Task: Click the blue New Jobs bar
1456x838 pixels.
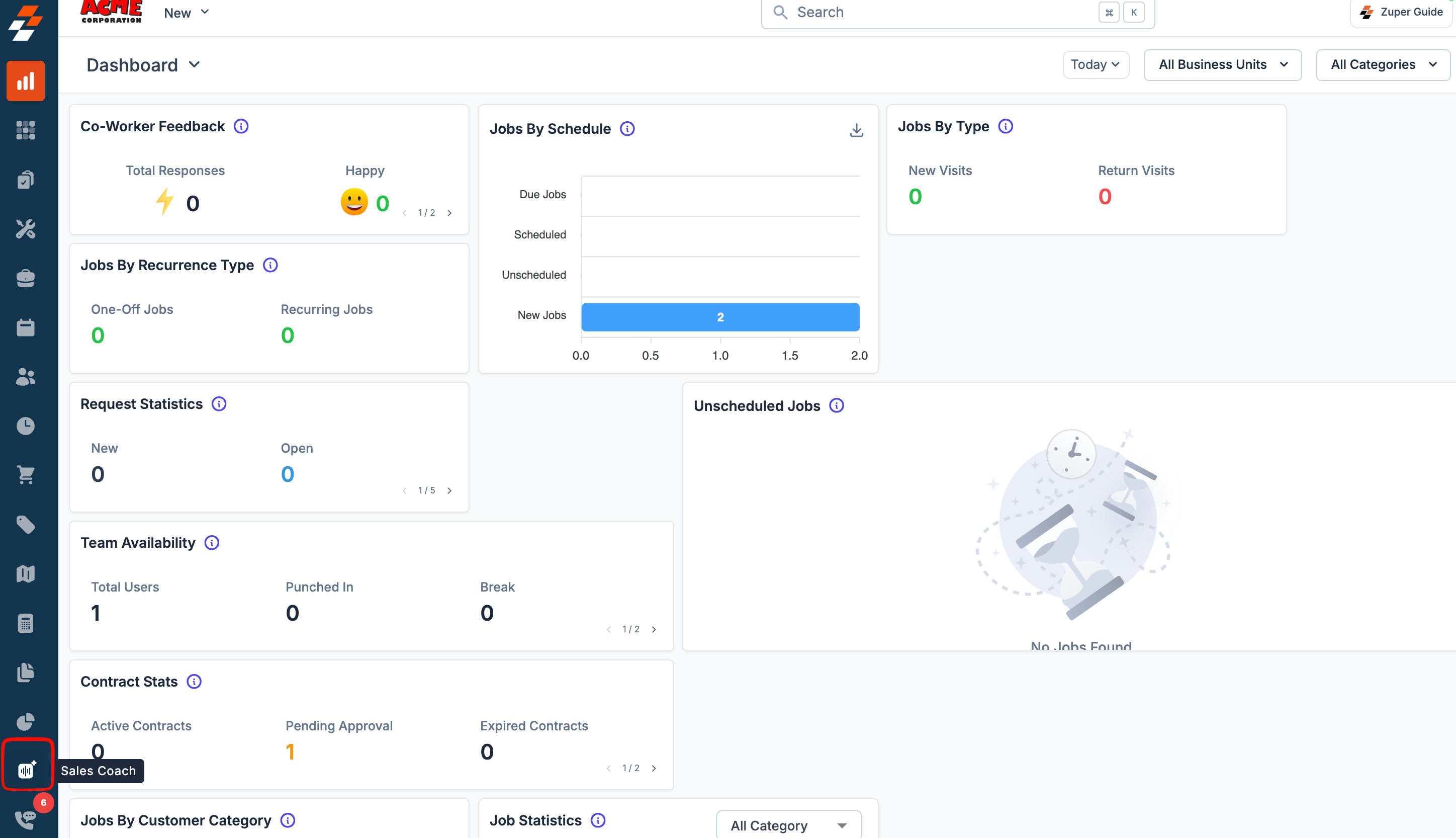Action: coord(720,317)
